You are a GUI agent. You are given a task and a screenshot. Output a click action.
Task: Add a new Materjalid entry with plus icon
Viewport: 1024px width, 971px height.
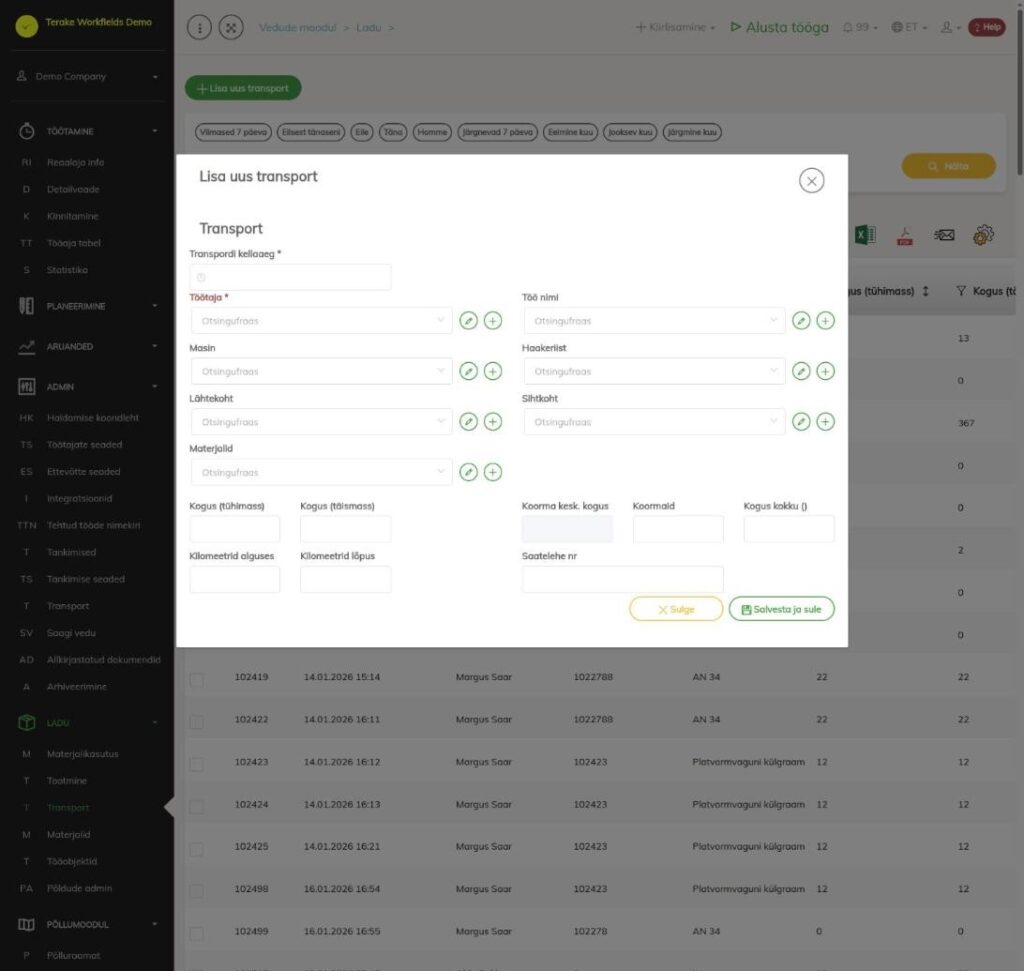[492, 472]
